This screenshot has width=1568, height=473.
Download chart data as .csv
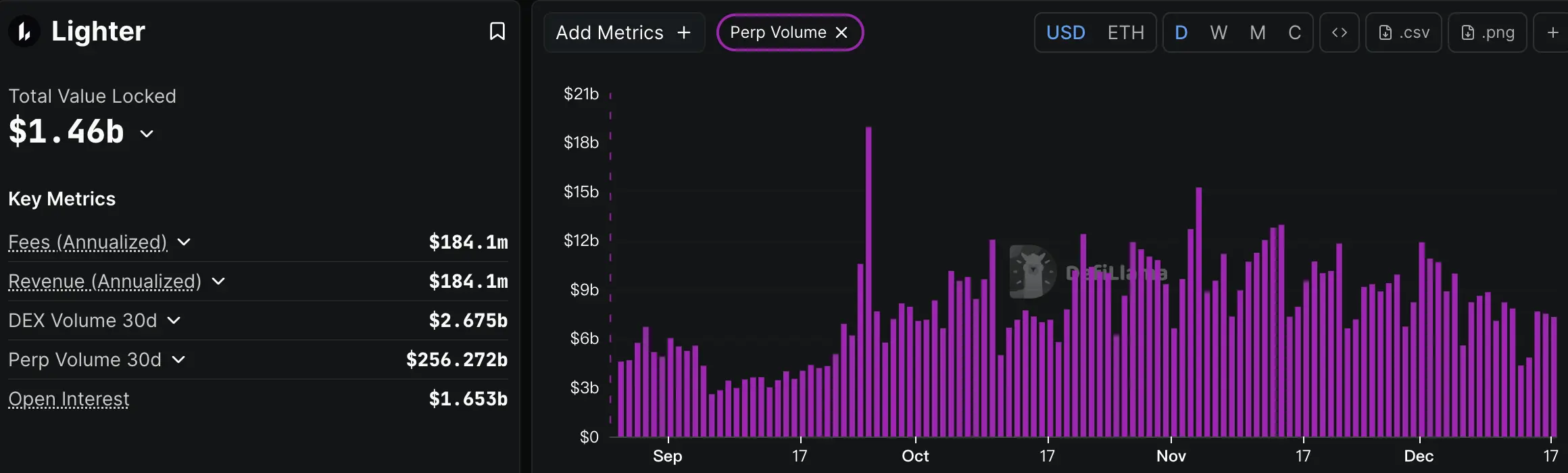1404,32
